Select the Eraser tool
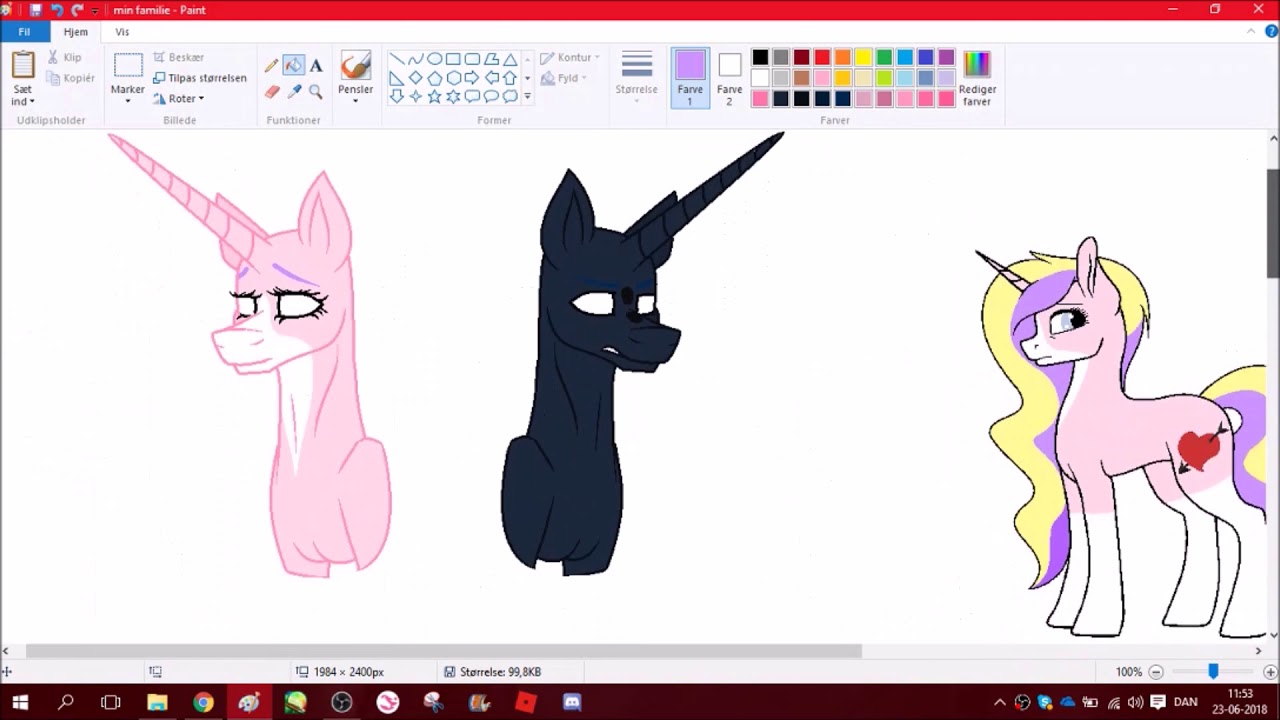This screenshot has width=1280, height=720. pos(271,92)
